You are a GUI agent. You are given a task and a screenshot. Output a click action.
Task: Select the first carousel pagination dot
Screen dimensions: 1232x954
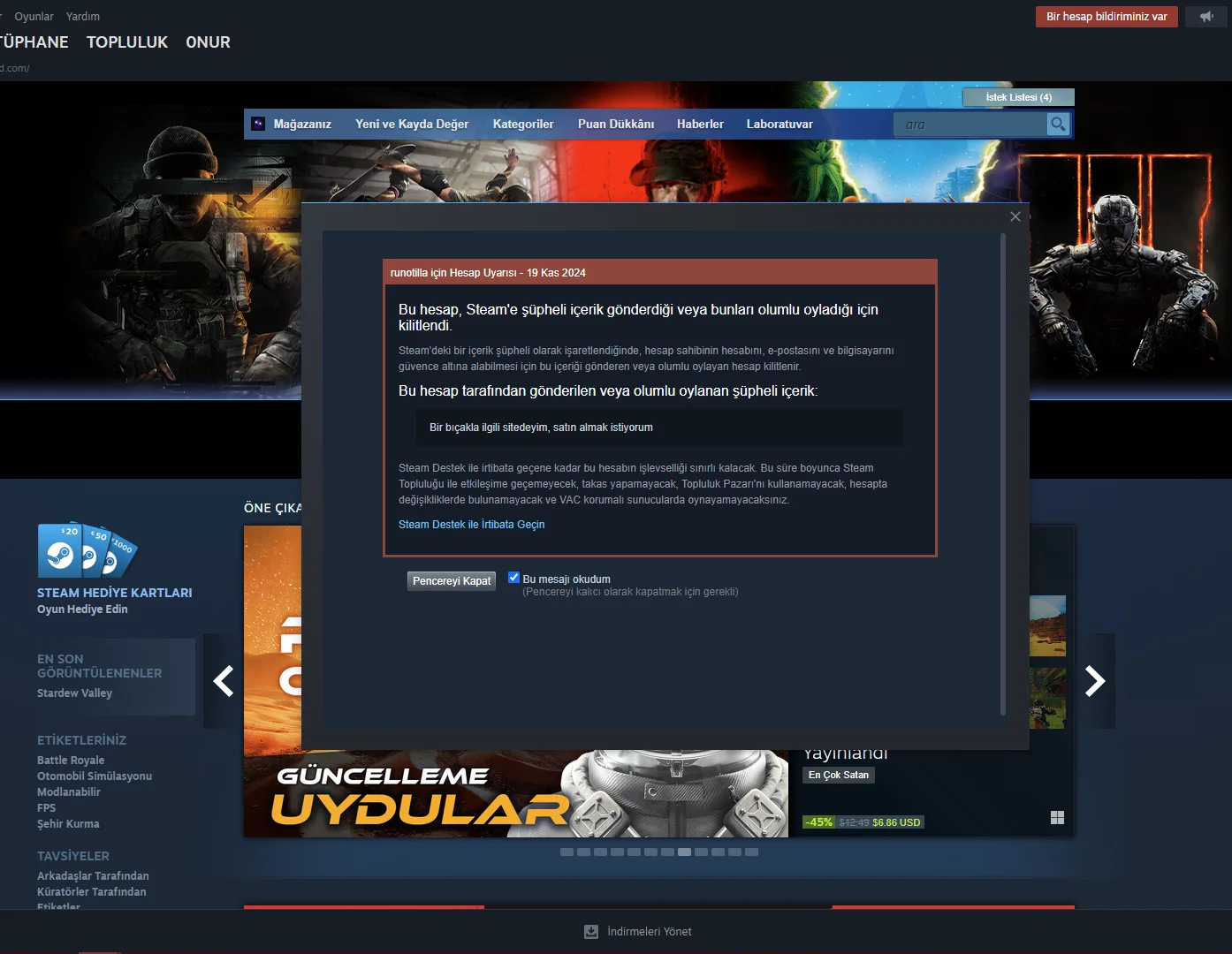point(567,852)
